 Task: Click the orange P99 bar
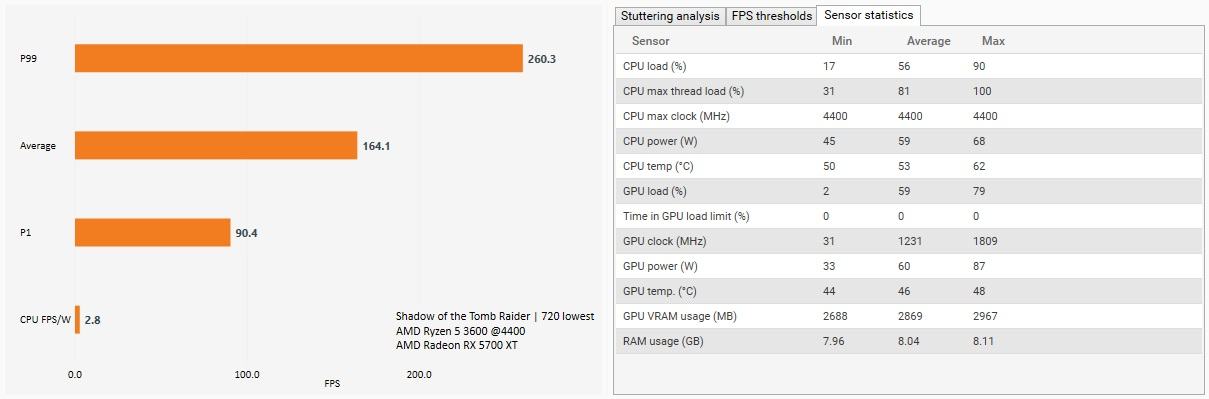pos(299,58)
